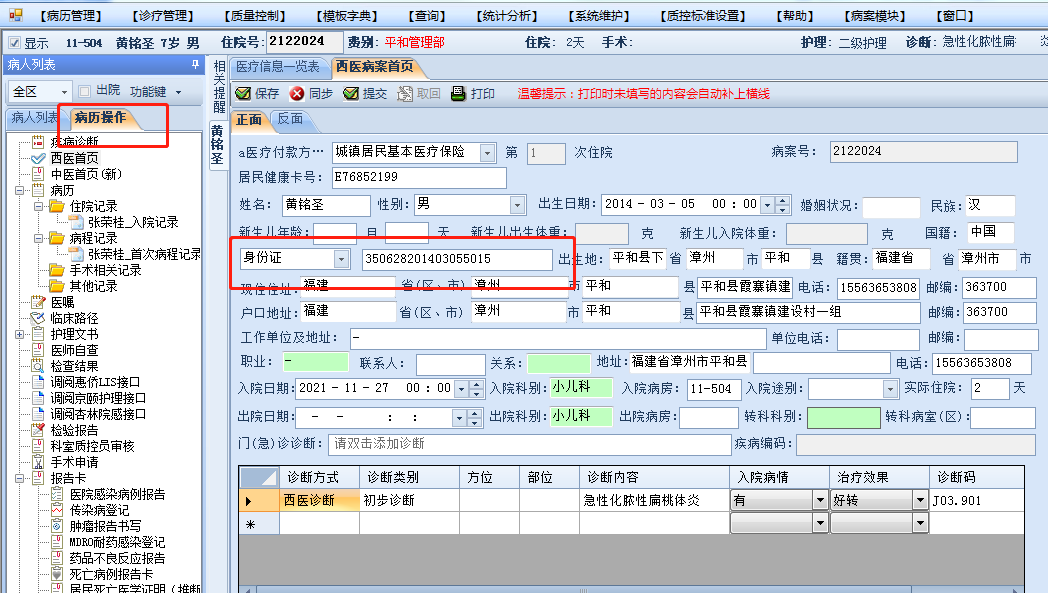Image resolution: width=1048 pixels, height=593 pixels.
Task: Switch to the 反面 tab
Action: [x=290, y=119]
